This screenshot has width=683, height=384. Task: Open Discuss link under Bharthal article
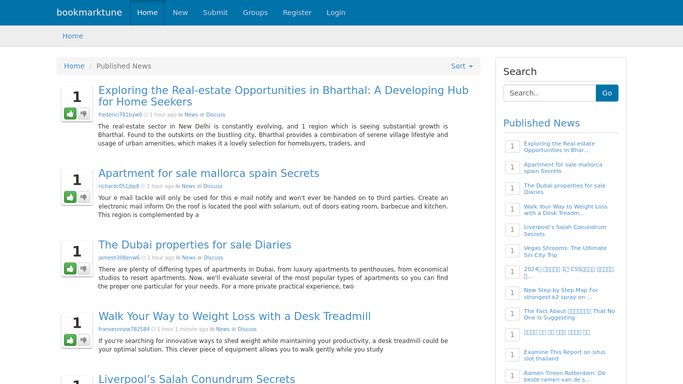click(216, 115)
